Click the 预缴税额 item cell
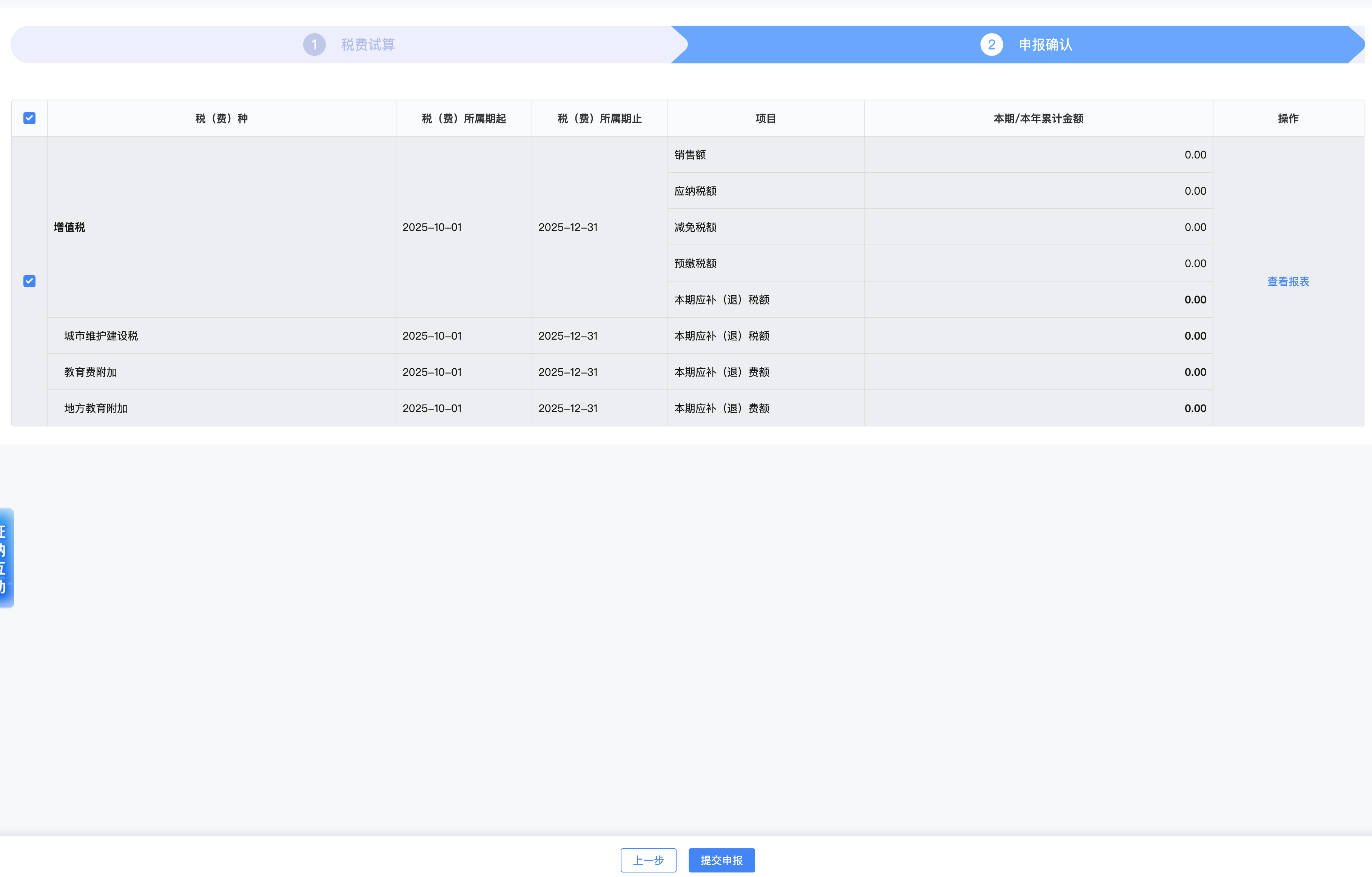Screen dimensions: 1372x877 click(x=695, y=263)
